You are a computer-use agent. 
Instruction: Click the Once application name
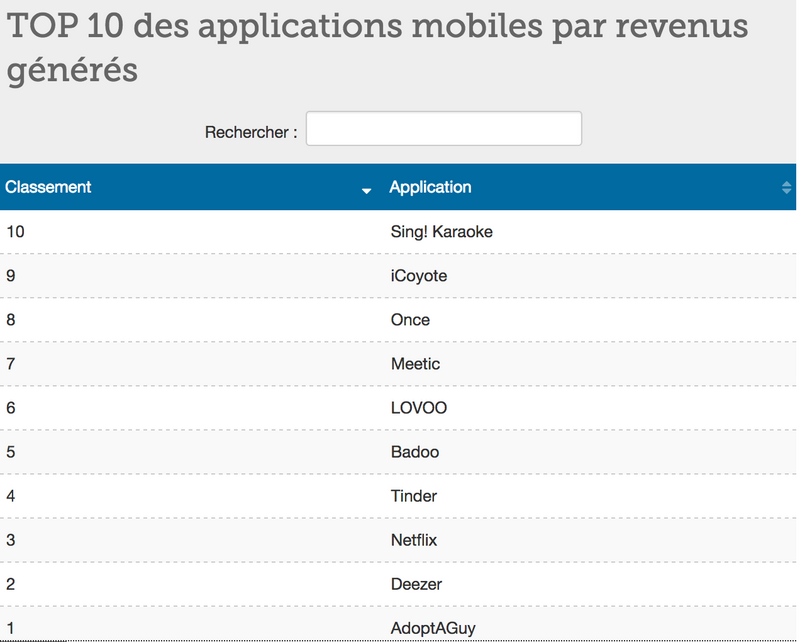410,320
